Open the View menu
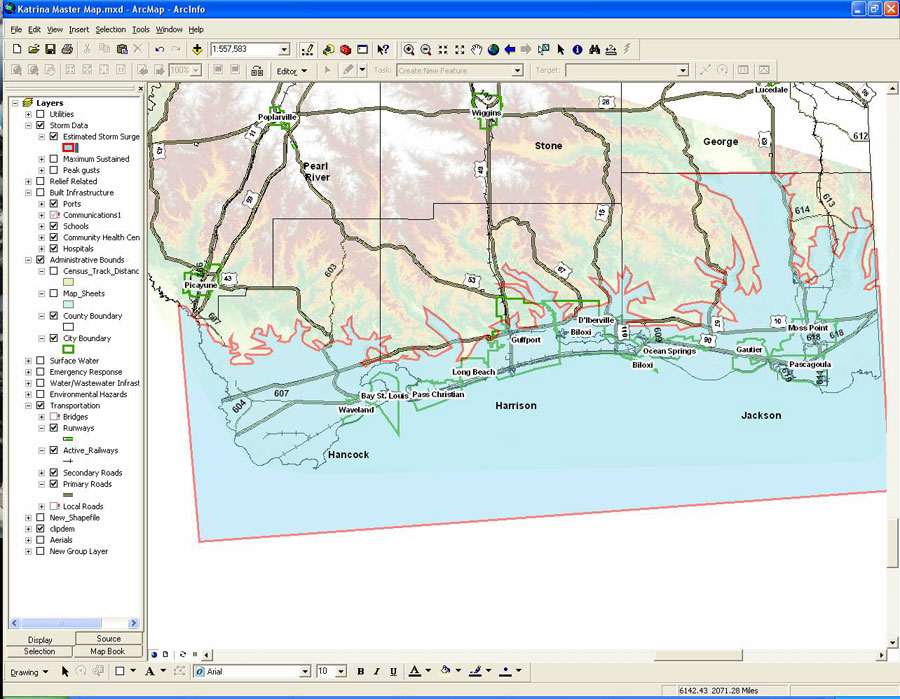Image resolution: width=900 pixels, height=699 pixels. (x=55, y=30)
